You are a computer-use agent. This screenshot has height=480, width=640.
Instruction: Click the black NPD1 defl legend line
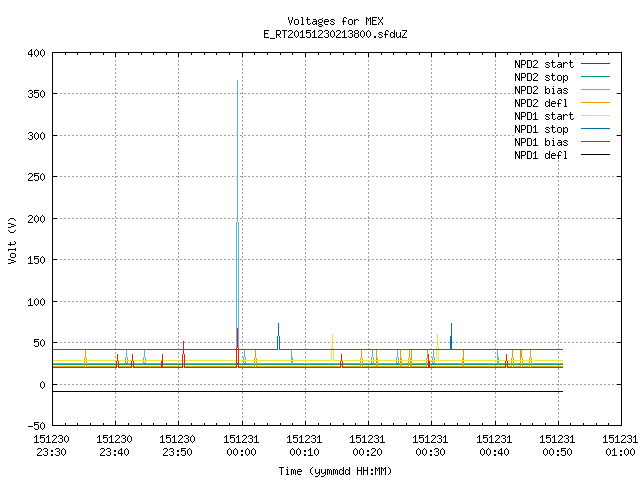(595, 155)
